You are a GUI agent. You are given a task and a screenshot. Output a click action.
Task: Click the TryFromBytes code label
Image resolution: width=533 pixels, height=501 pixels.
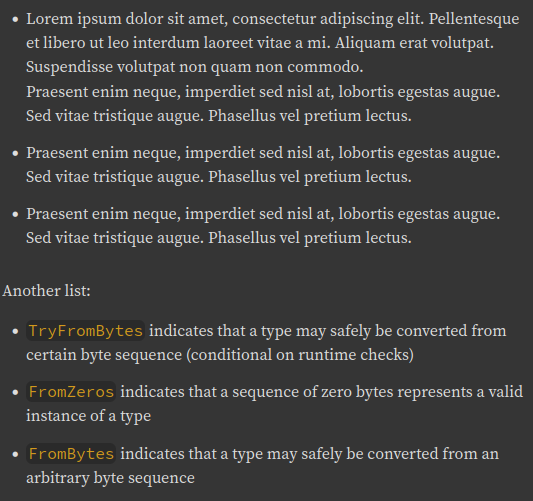tap(85, 331)
